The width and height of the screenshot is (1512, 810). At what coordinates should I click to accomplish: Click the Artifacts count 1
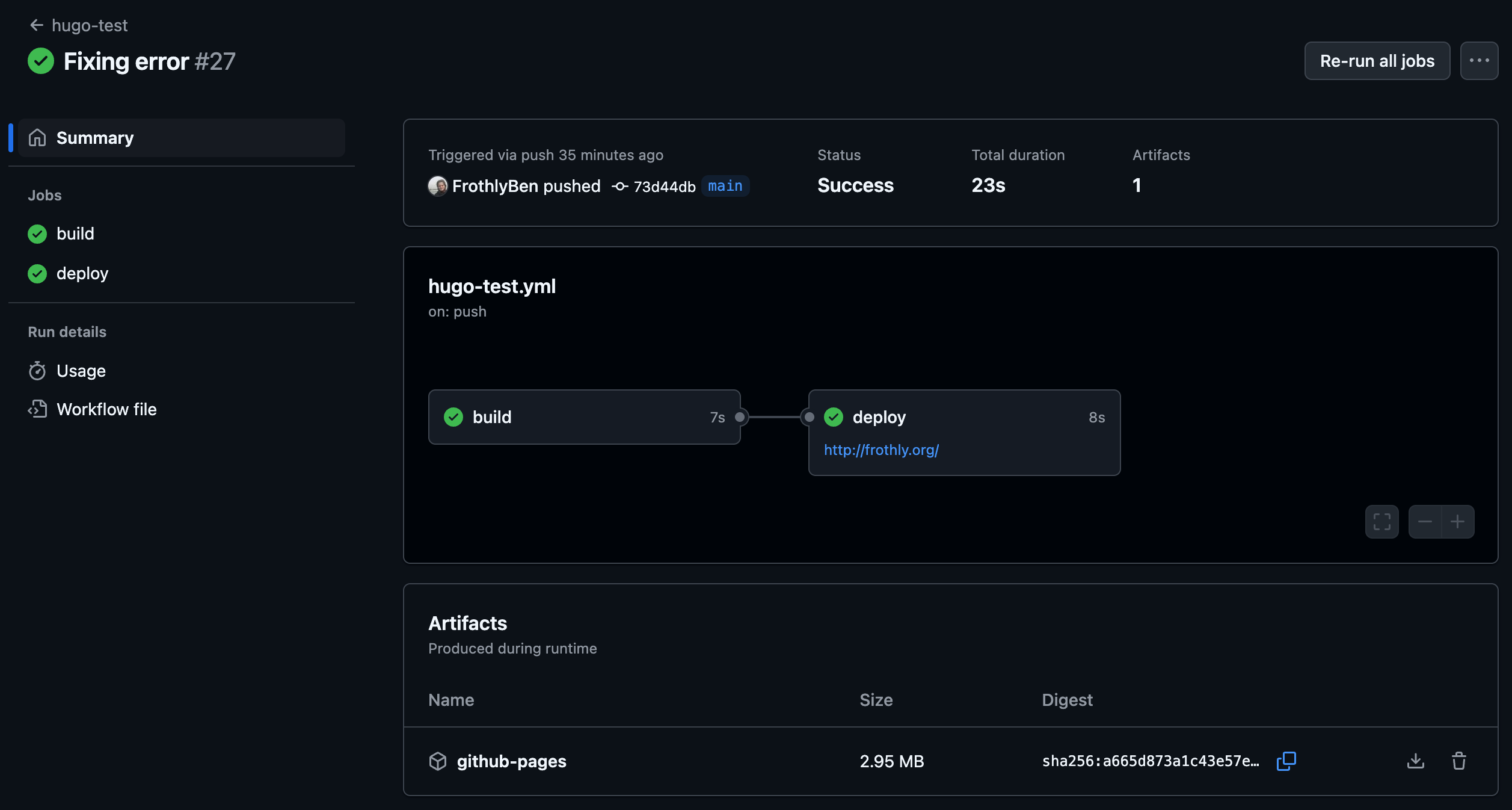click(1137, 185)
